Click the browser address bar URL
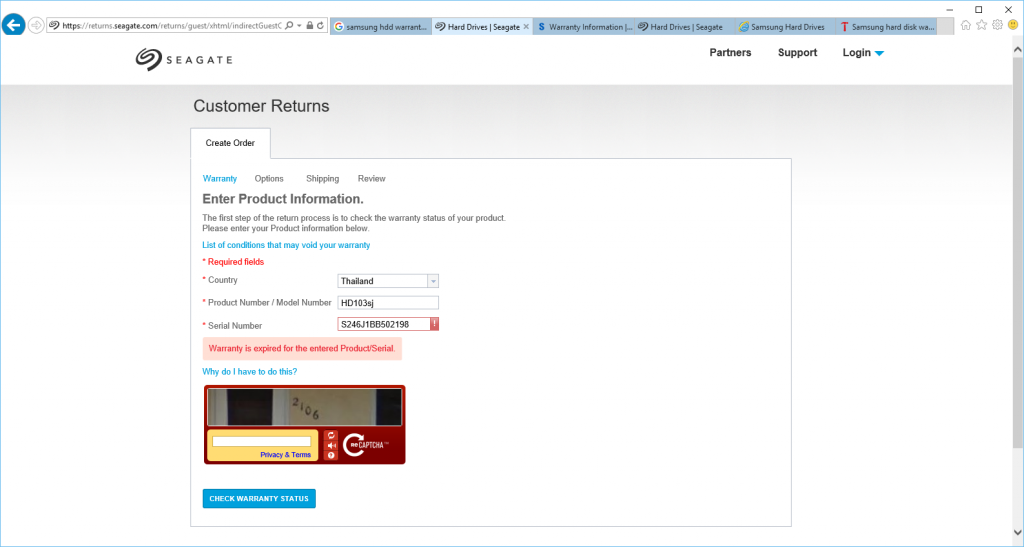The width and height of the screenshot is (1024, 547). click(172, 25)
